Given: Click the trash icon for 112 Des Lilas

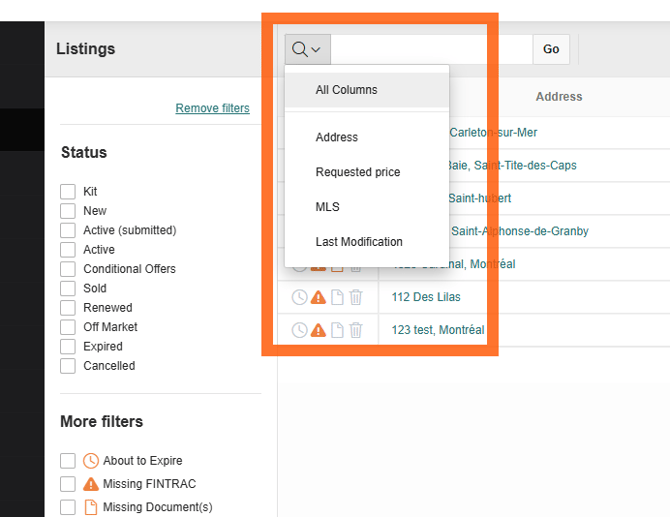Looking at the screenshot, I should click(x=356, y=297).
